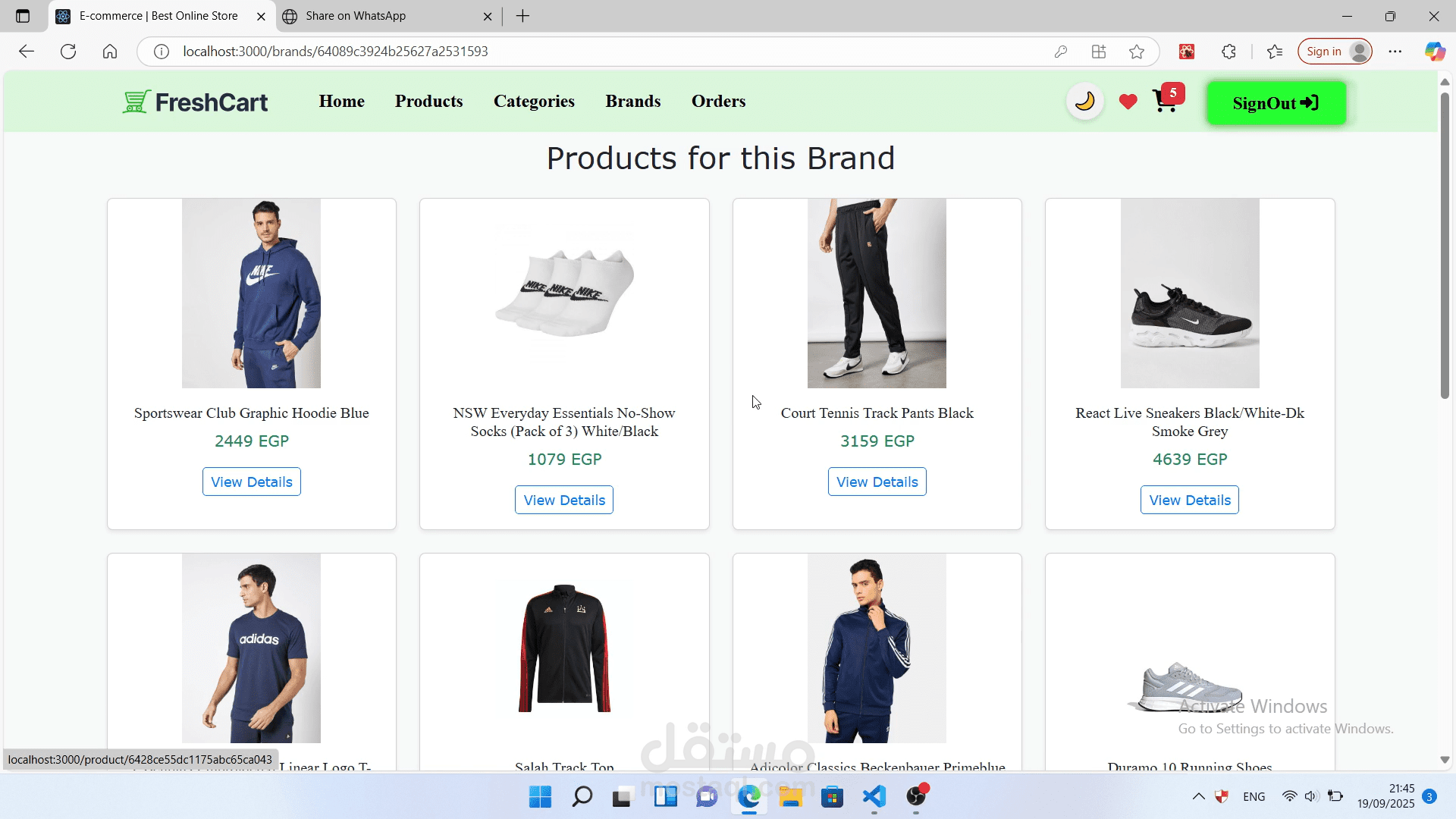Open tab actions menu icon
Screen dimensions: 1456x819
(23, 16)
